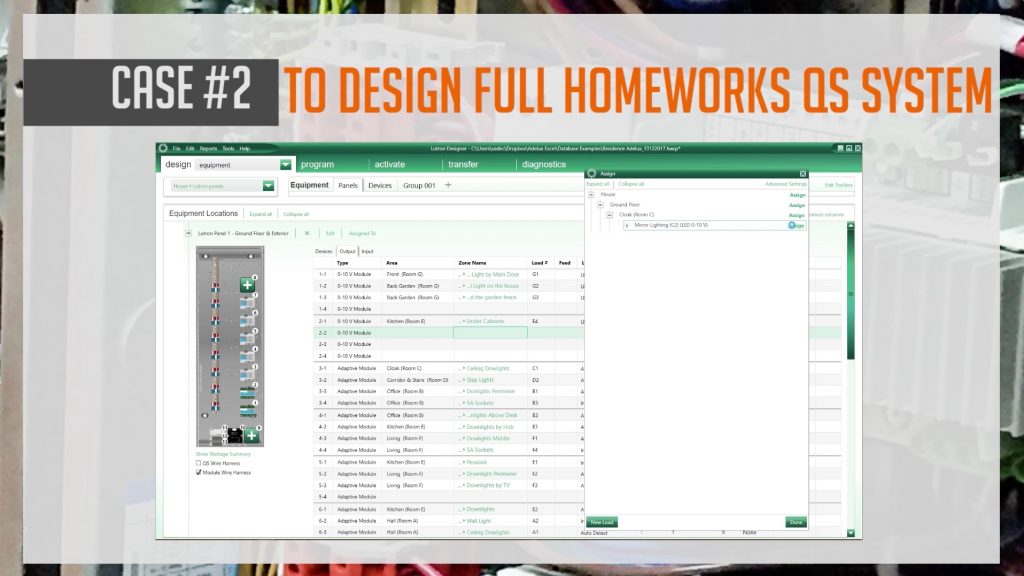Viewport: 1024px width, 576px height.
Task: Click the Edit Toolbox link
Action: click(839, 185)
